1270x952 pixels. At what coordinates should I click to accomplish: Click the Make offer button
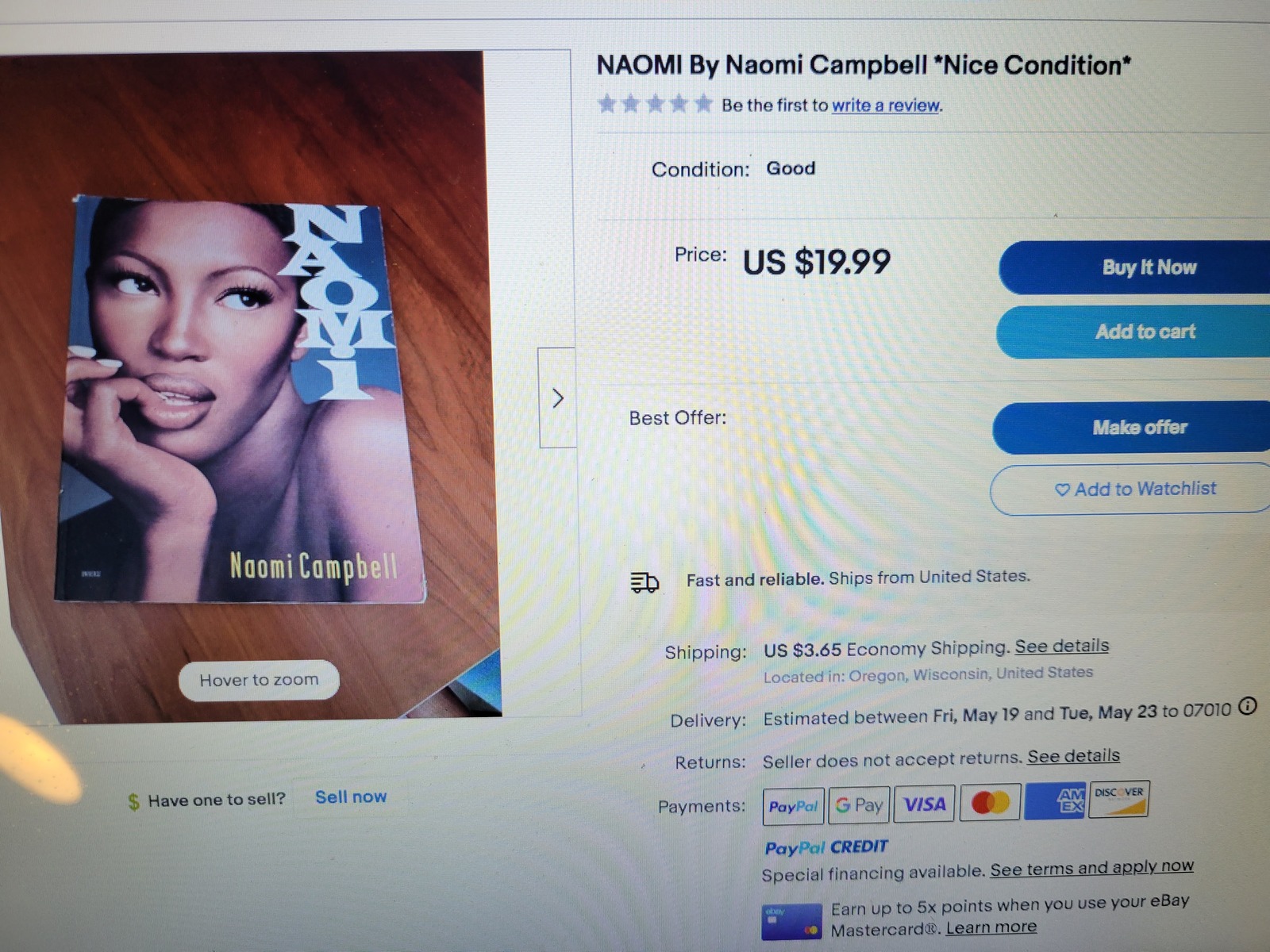pyautogui.click(x=1131, y=428)
